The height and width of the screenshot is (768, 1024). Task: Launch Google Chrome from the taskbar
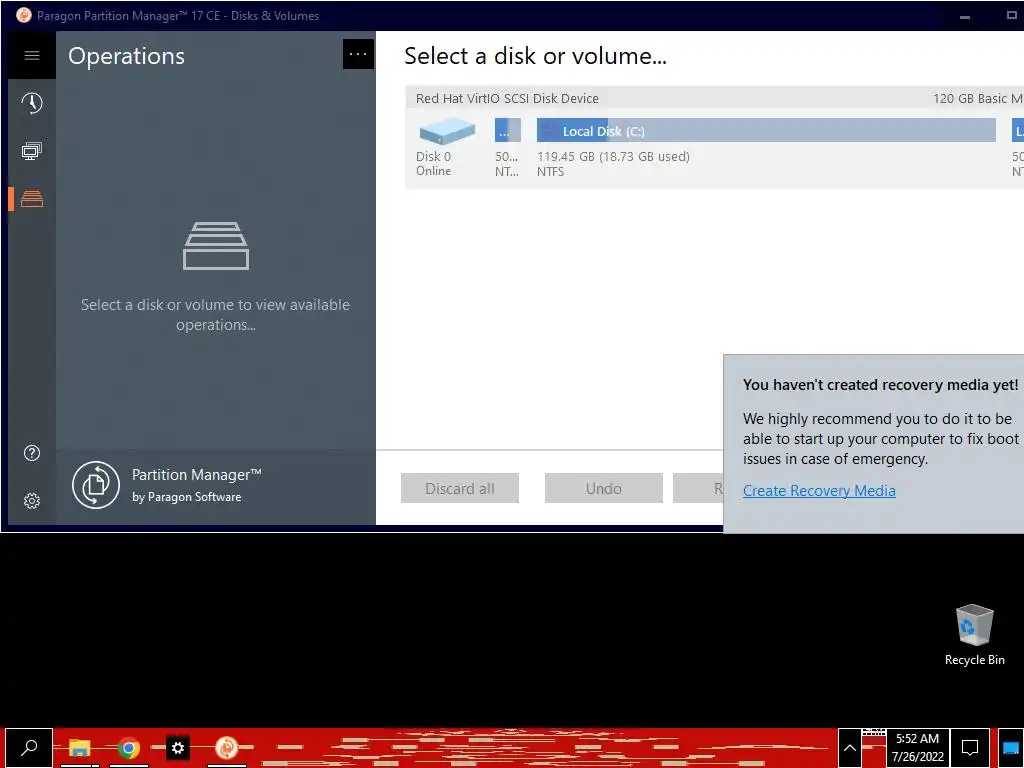(x=129, y=748)
